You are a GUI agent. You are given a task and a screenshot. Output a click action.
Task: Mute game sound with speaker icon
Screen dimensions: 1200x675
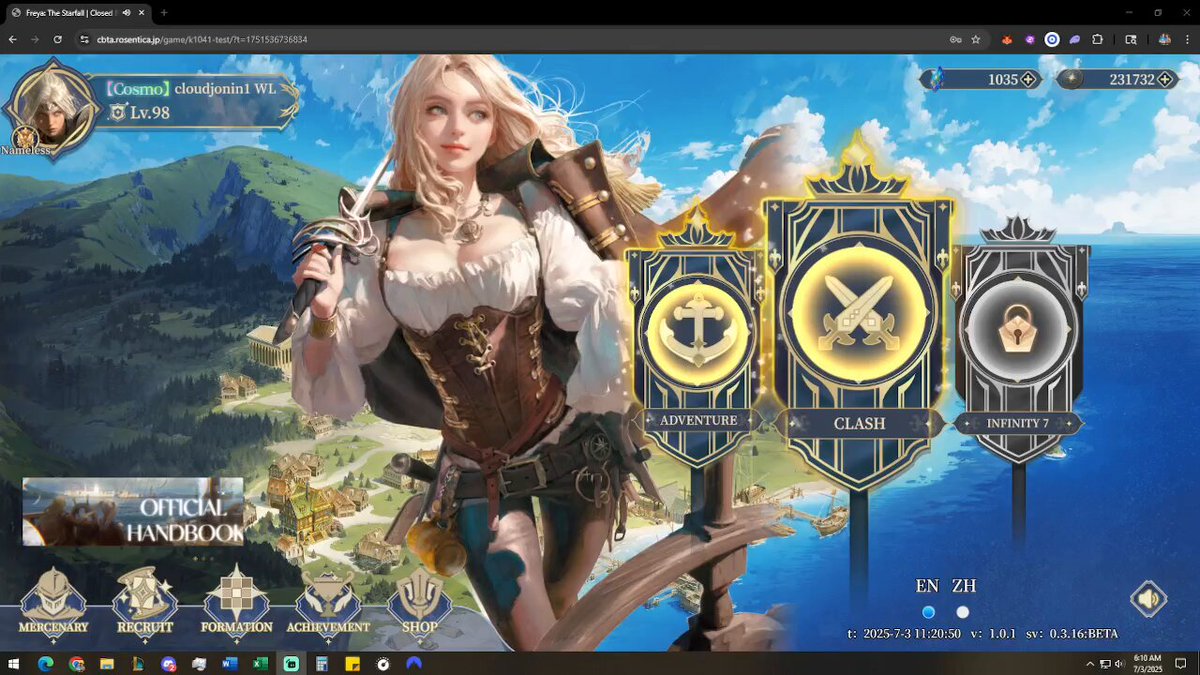[1148, 599]
